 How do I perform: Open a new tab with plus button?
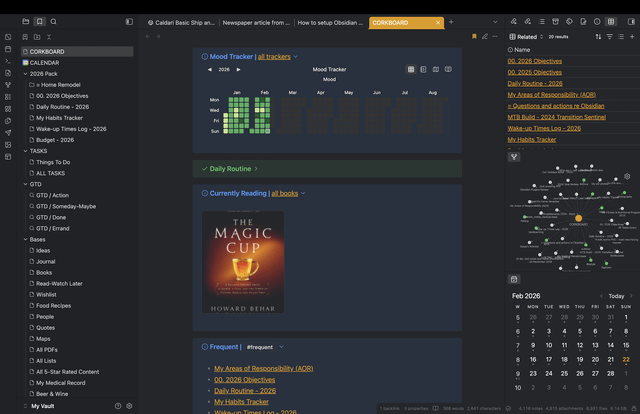point(451,22)
